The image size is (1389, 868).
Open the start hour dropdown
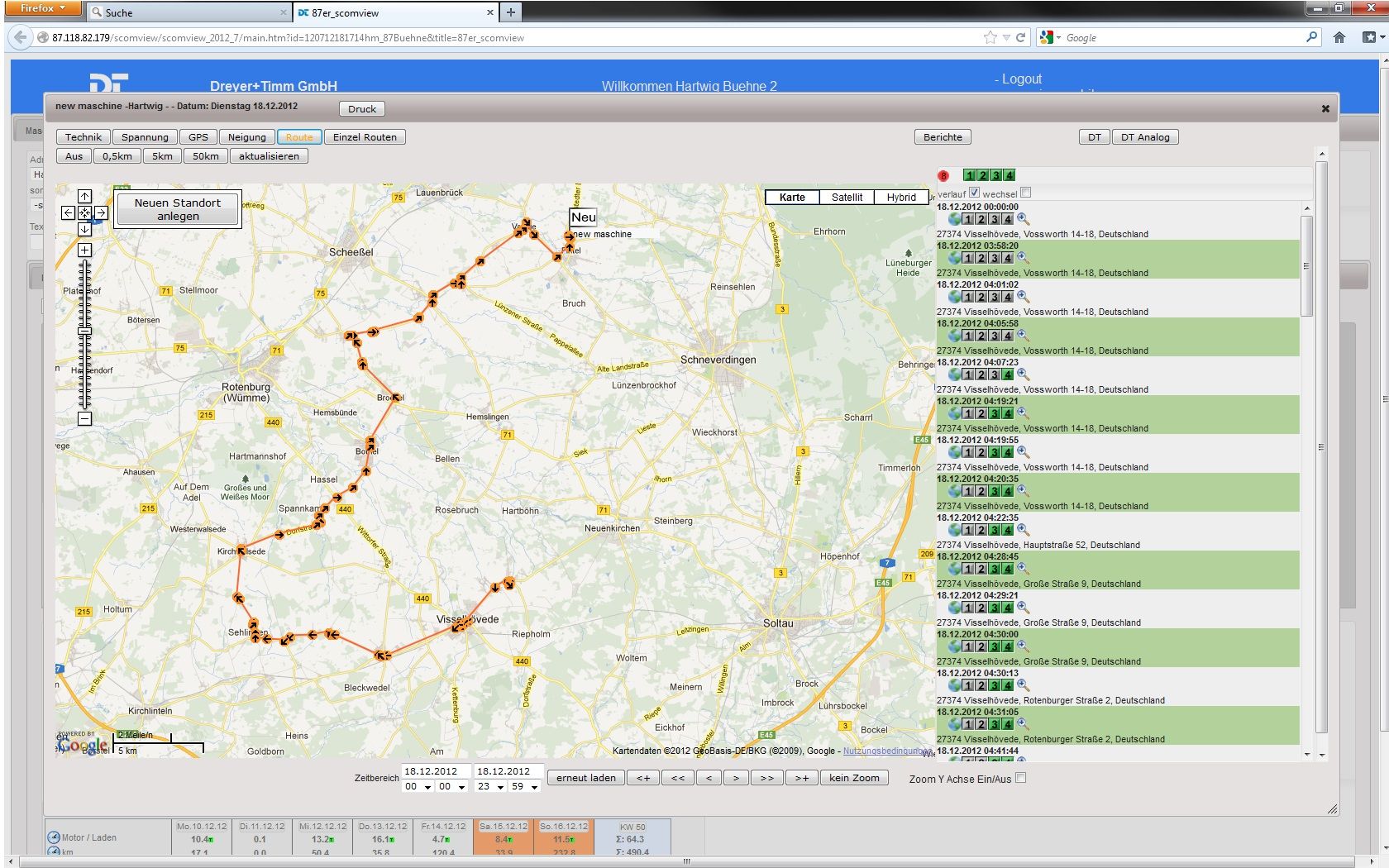[x=418, y=787]
